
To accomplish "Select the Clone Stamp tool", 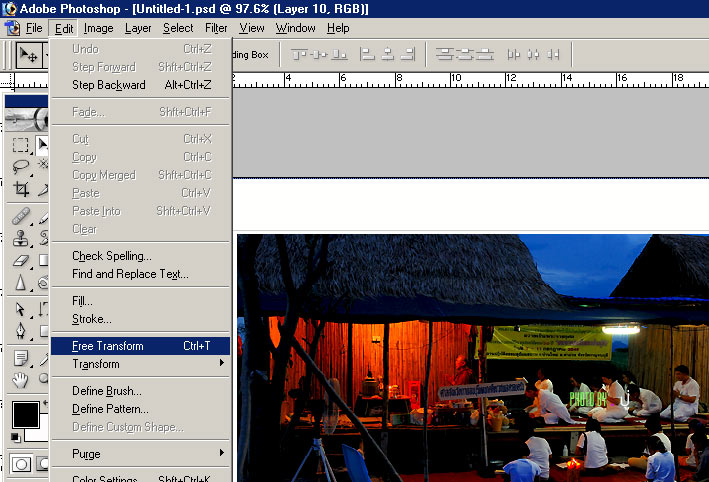I will pos(20,238).
